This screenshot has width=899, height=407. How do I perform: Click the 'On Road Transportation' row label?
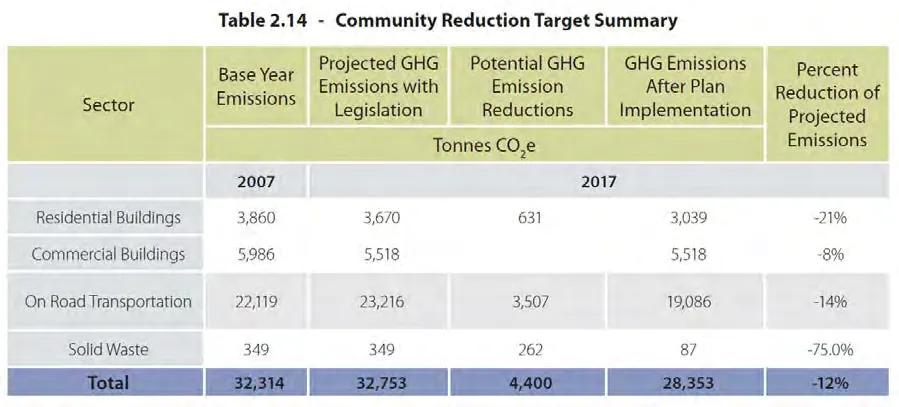click(108, 302)
